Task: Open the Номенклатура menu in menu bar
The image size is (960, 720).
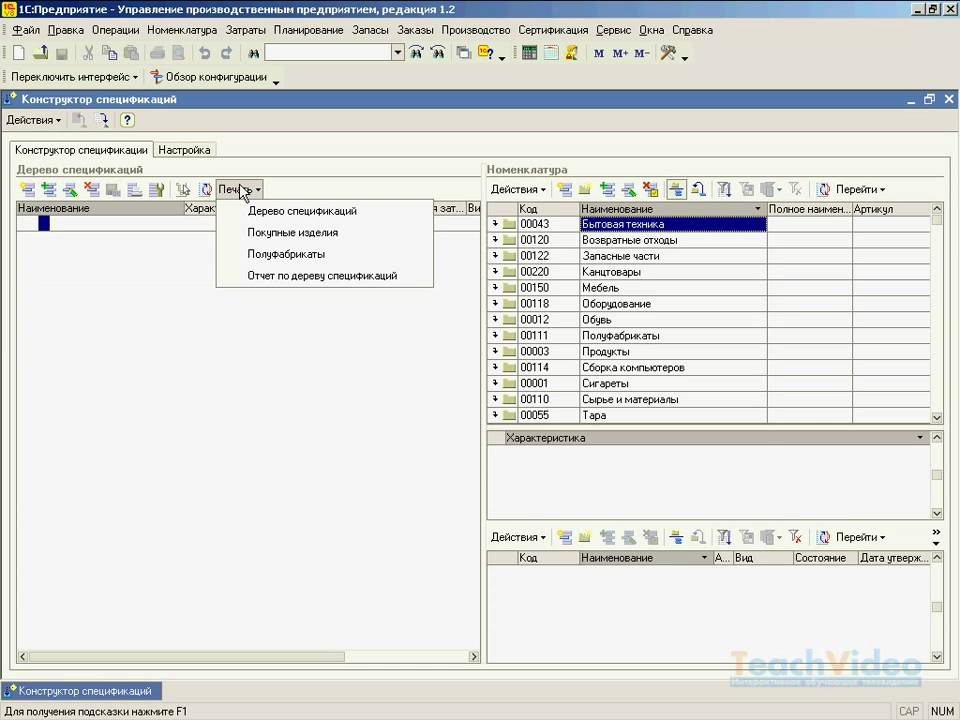Action: pos(182,30)
